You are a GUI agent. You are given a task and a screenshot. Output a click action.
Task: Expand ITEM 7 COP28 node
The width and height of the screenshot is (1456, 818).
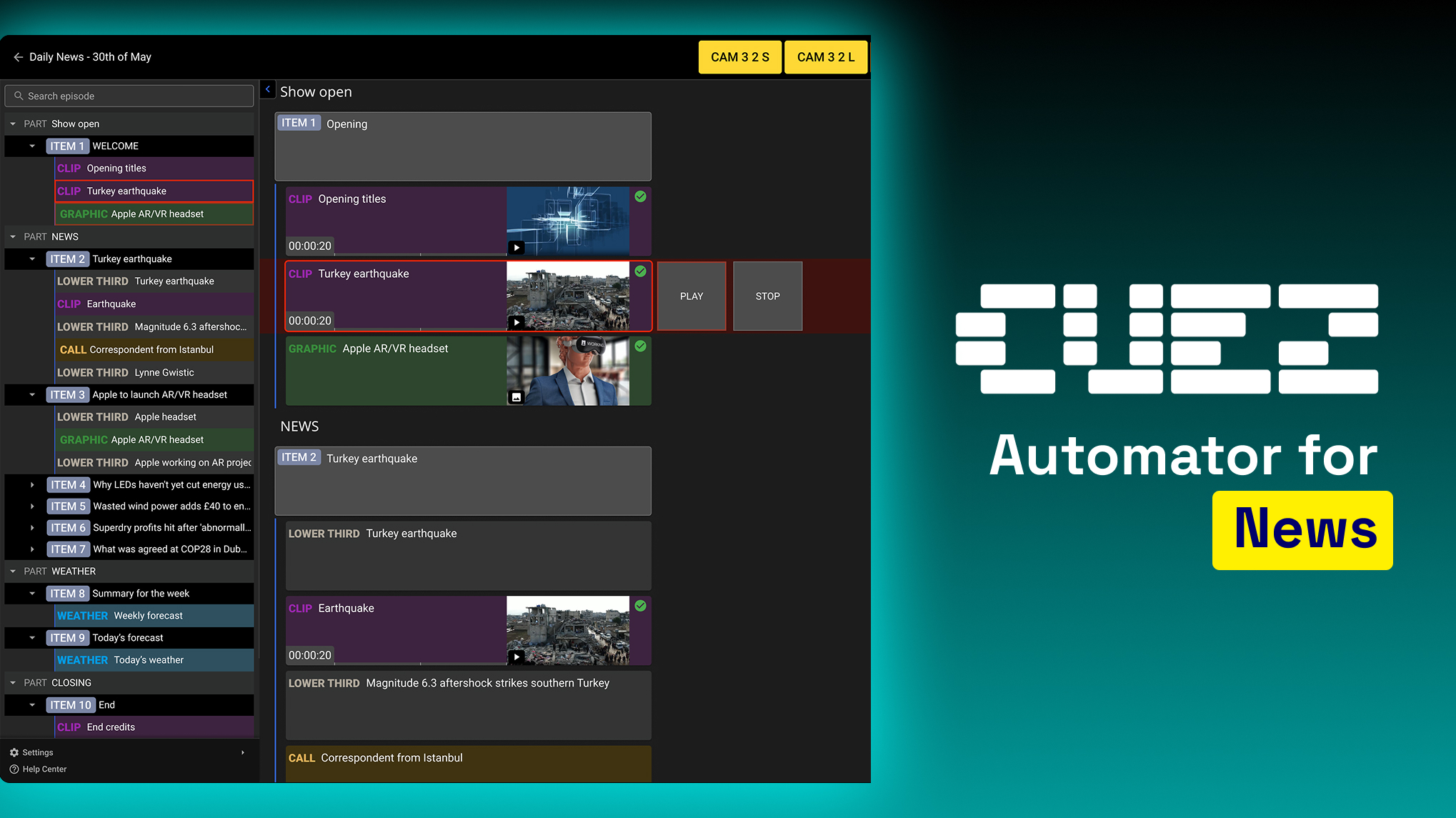(x=32, y=549)
